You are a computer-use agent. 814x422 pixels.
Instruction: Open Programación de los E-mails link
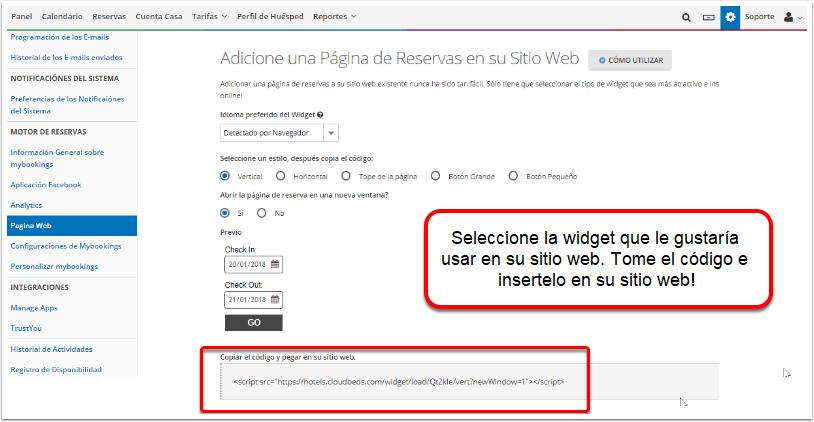60,37
